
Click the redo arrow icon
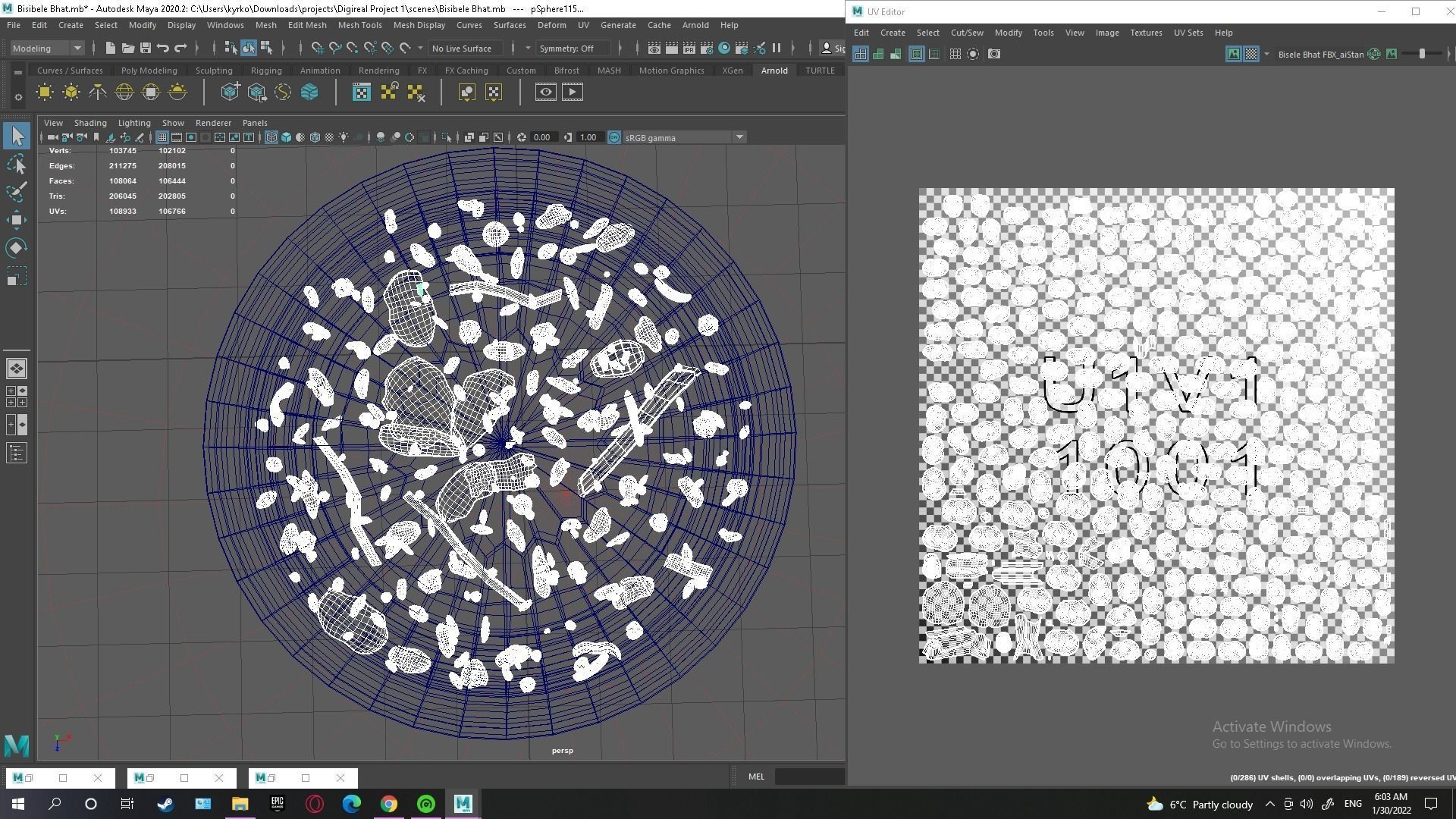click(x=180, y=48)
